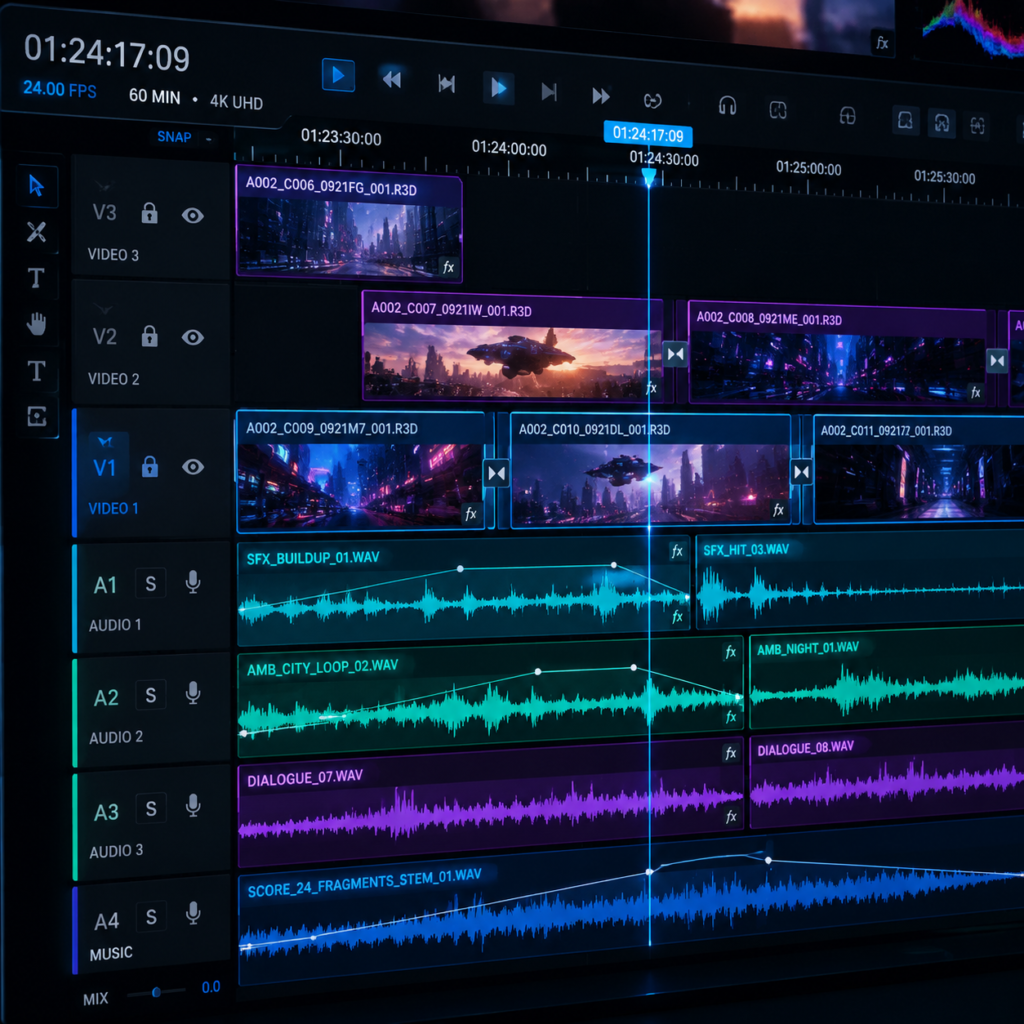Click the rewind button
This screenshot has width=1024, height=1024.
click(x=392, y=80)
